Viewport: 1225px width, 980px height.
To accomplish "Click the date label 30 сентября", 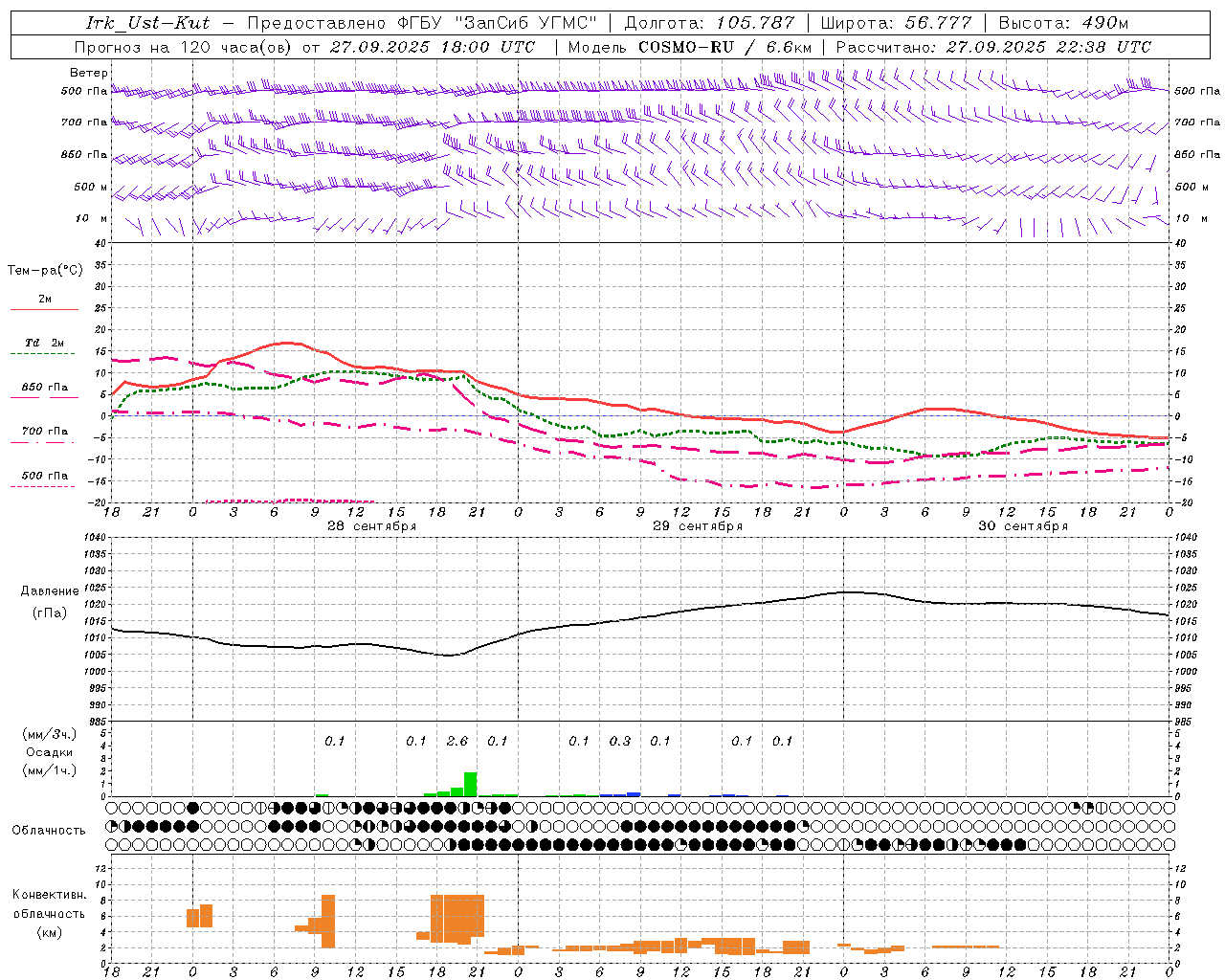I will tap(1023, 526).
